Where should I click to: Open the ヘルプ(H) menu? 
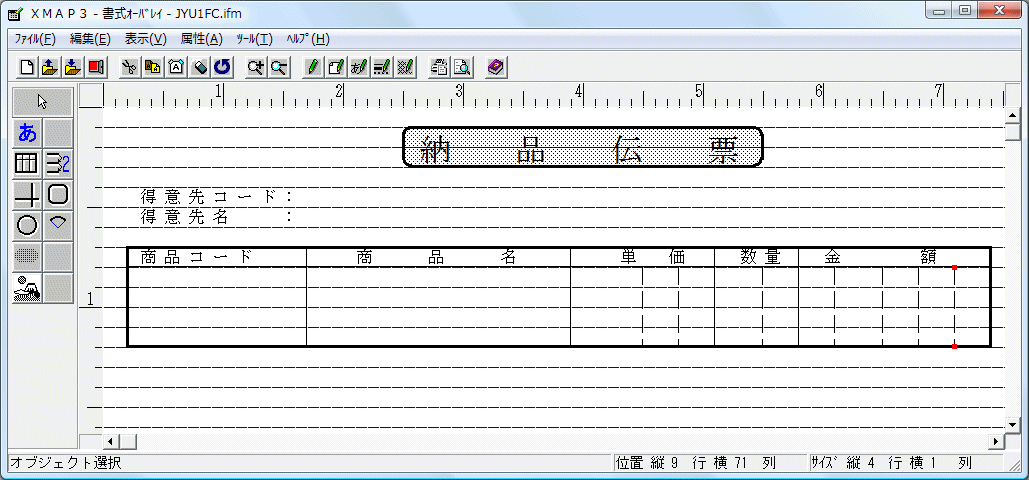coord(308,39)
